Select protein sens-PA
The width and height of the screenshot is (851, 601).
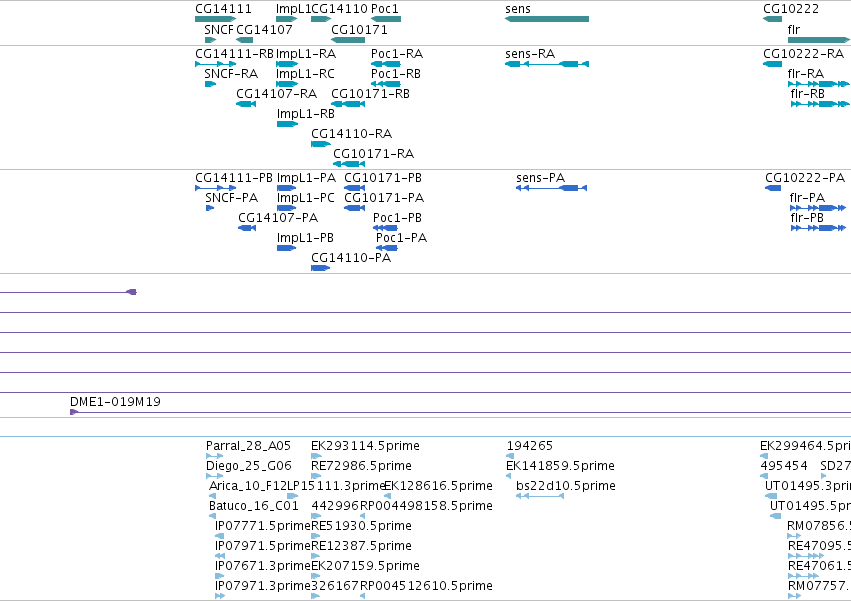tap(551, 188)
